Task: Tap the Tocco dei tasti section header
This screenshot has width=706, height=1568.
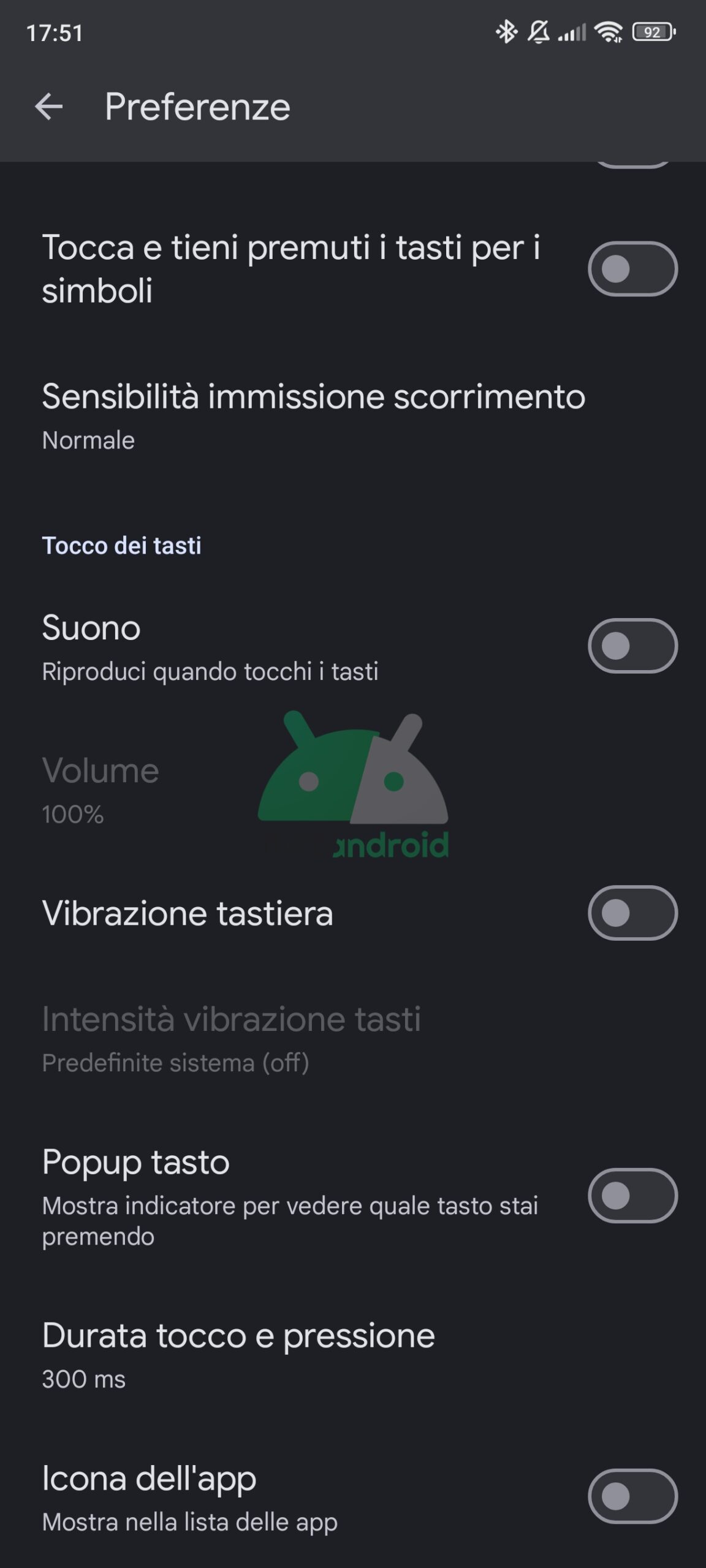Action: (x=121, y=546)
